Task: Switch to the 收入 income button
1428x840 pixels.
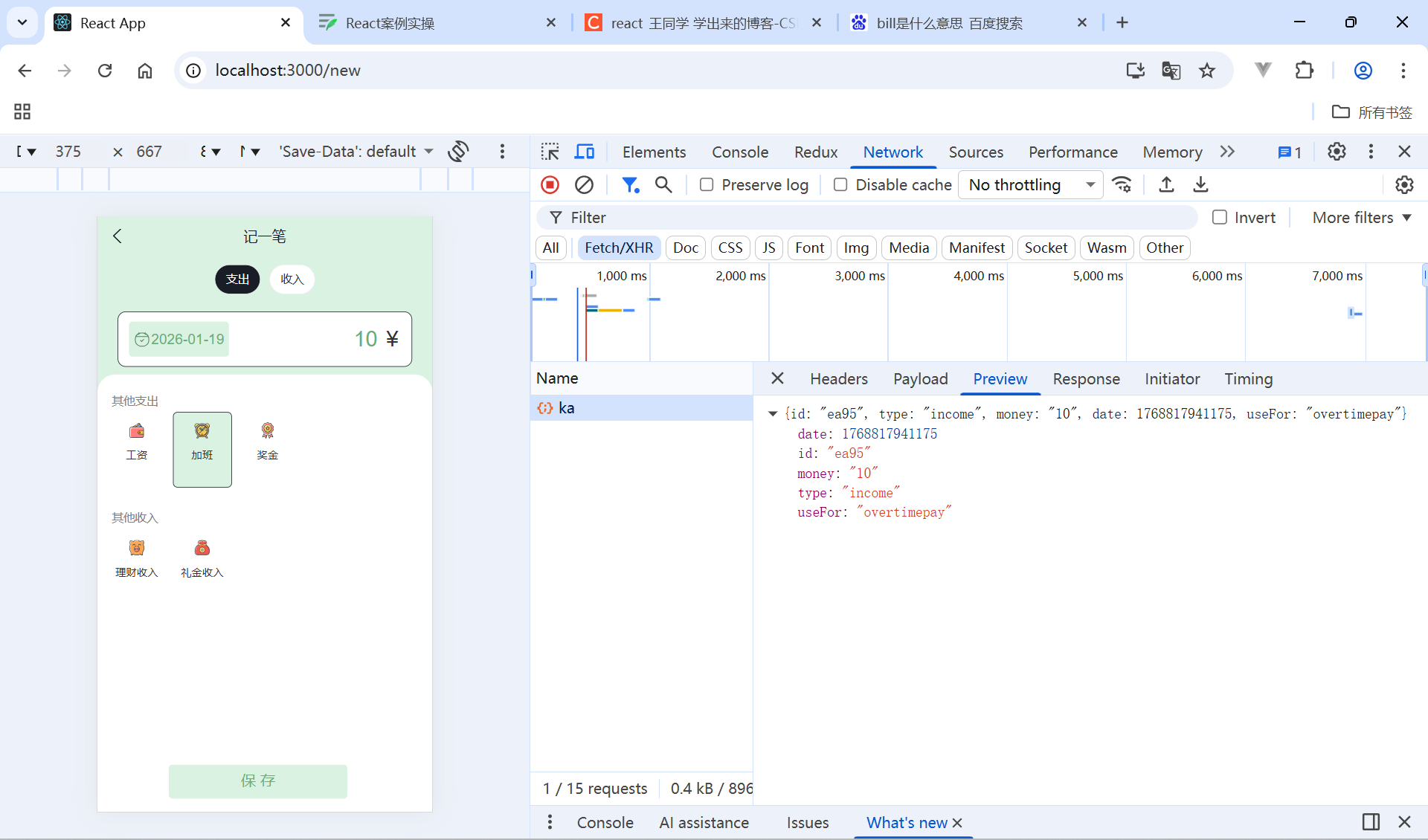Action: 292,280
